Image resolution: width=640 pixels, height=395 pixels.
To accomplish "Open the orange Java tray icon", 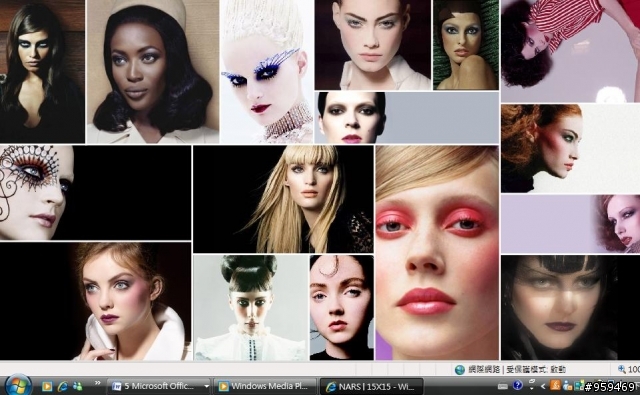I will (x=555, y=385).
